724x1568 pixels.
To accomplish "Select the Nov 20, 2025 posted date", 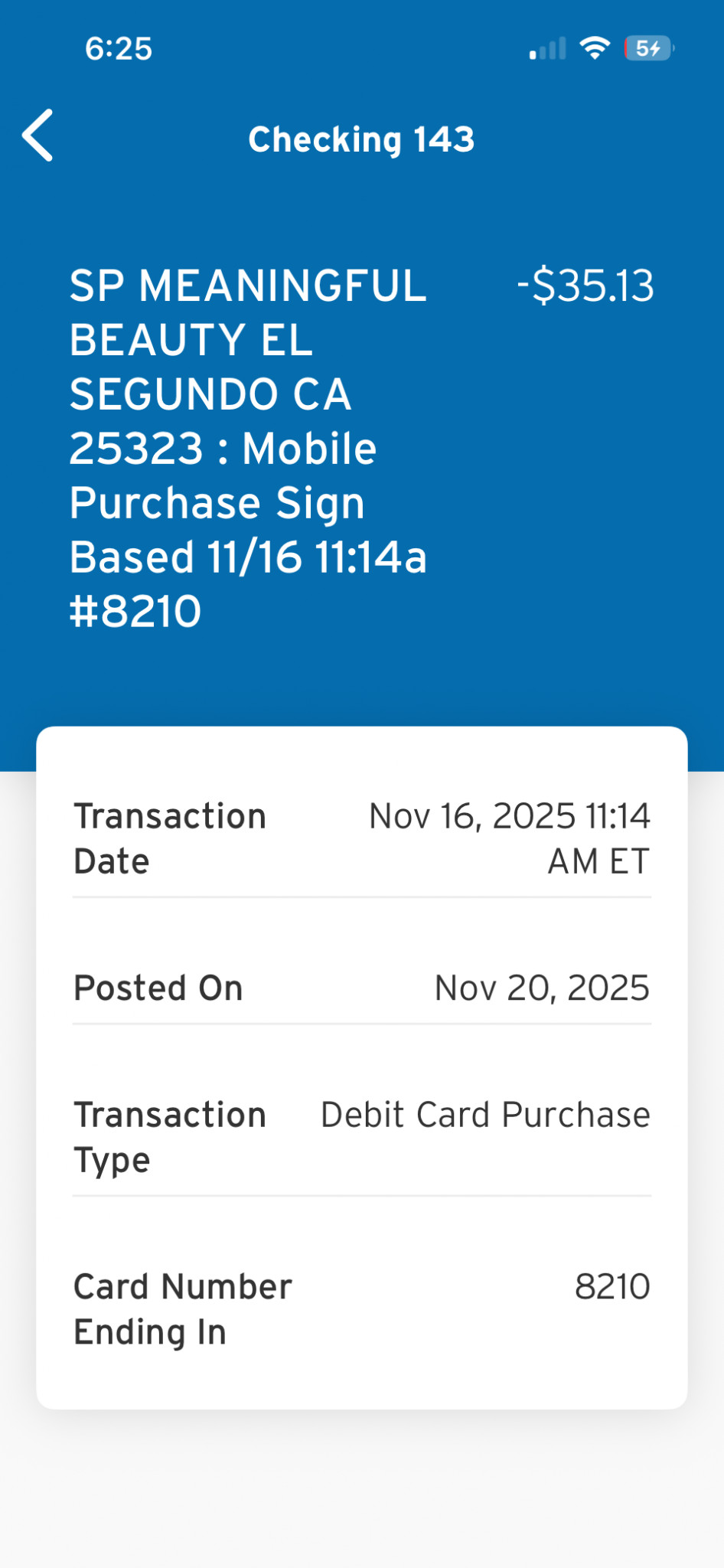I will (x=542, y=988).
